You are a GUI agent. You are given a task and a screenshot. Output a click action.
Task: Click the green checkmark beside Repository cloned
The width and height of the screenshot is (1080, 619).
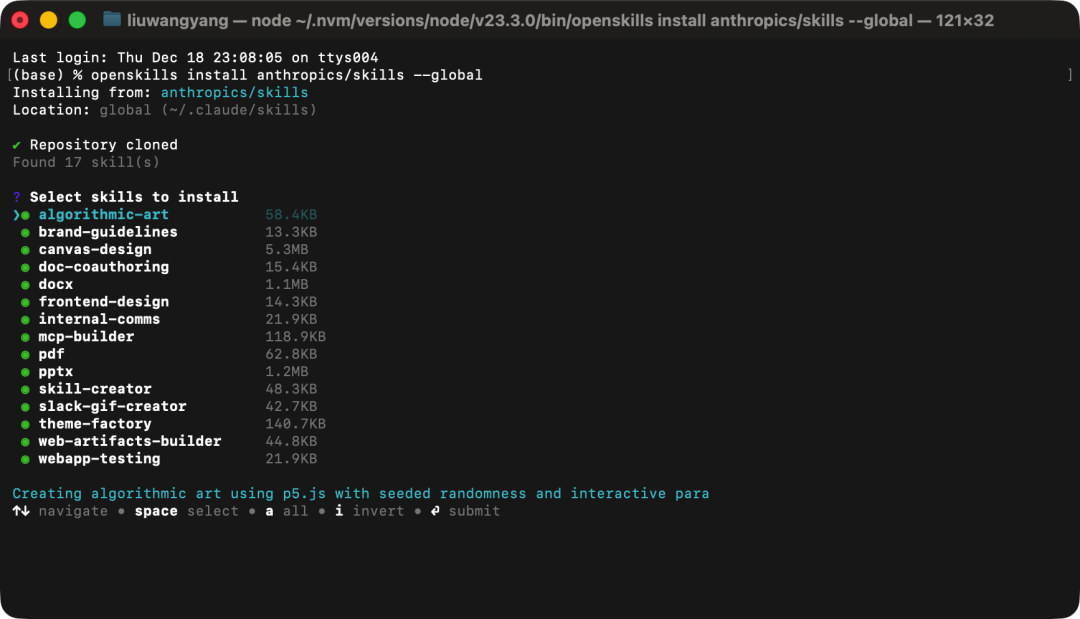pos(17,145)
